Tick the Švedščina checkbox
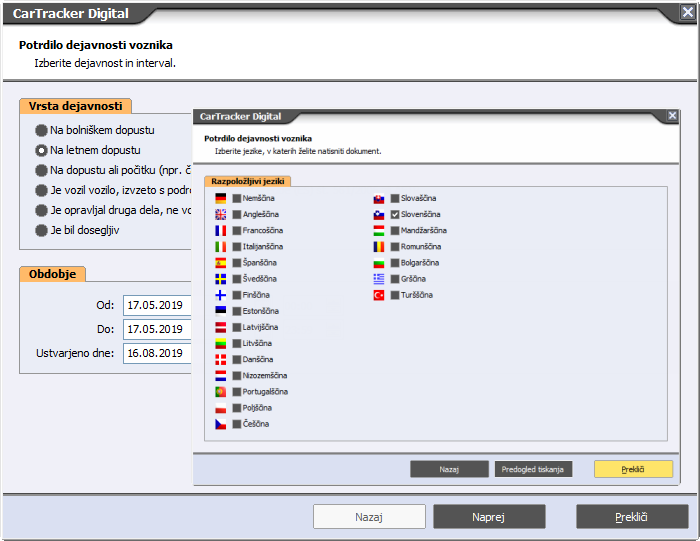This screenshot has width=700, height=541. tap(237, 279)
